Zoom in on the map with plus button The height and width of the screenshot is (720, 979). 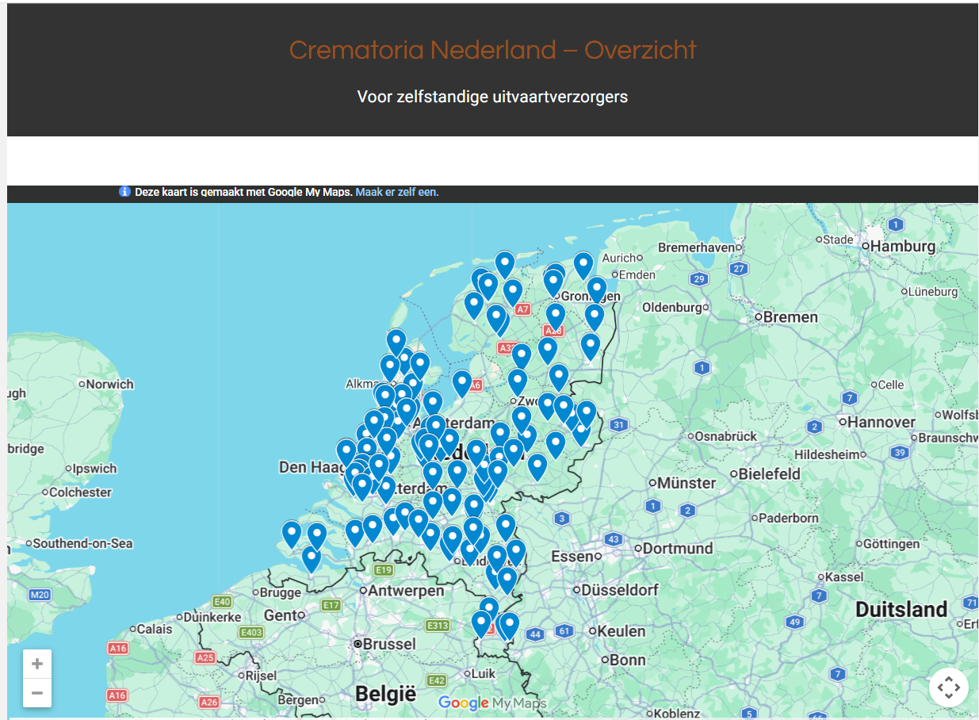(x=37, y=664)
